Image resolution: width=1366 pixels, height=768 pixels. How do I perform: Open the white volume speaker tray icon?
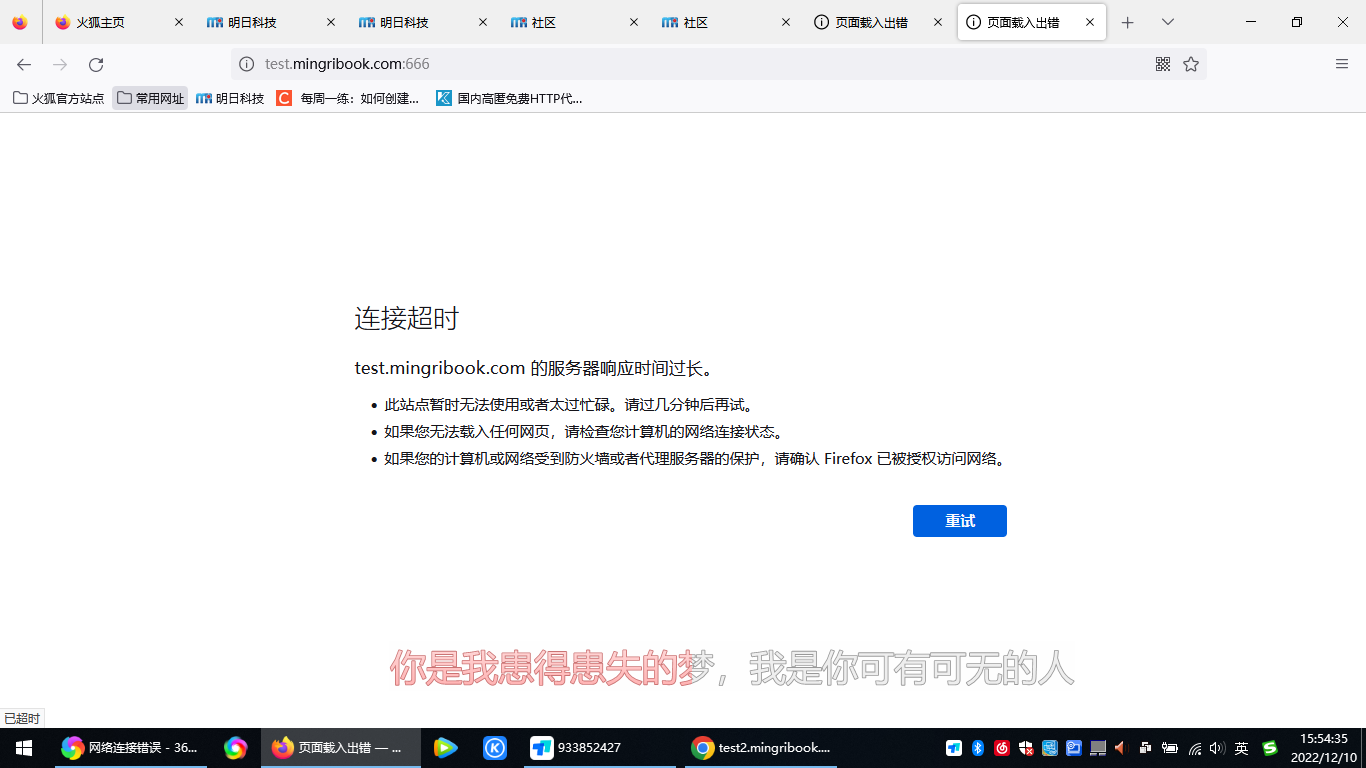coord(1217,748)
